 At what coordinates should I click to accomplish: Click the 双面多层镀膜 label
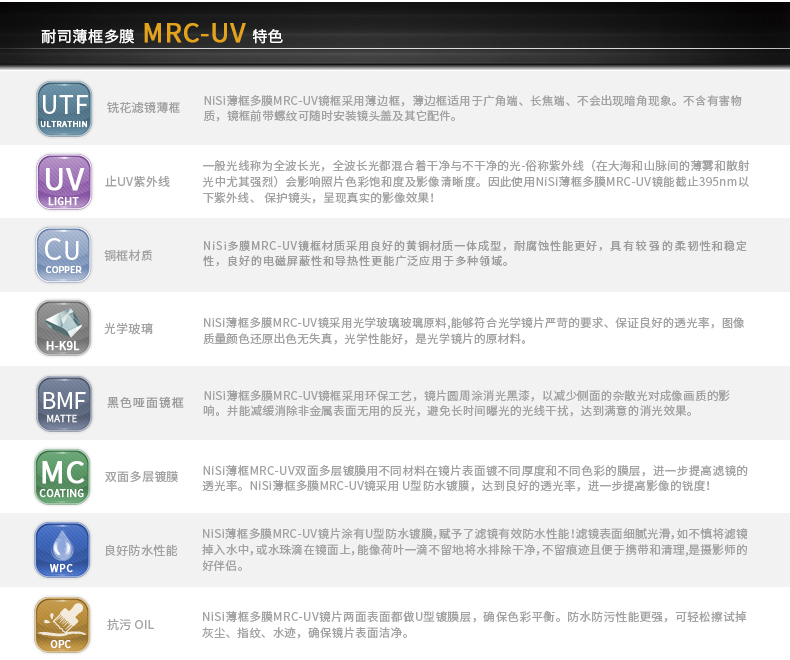coord(142,477)
